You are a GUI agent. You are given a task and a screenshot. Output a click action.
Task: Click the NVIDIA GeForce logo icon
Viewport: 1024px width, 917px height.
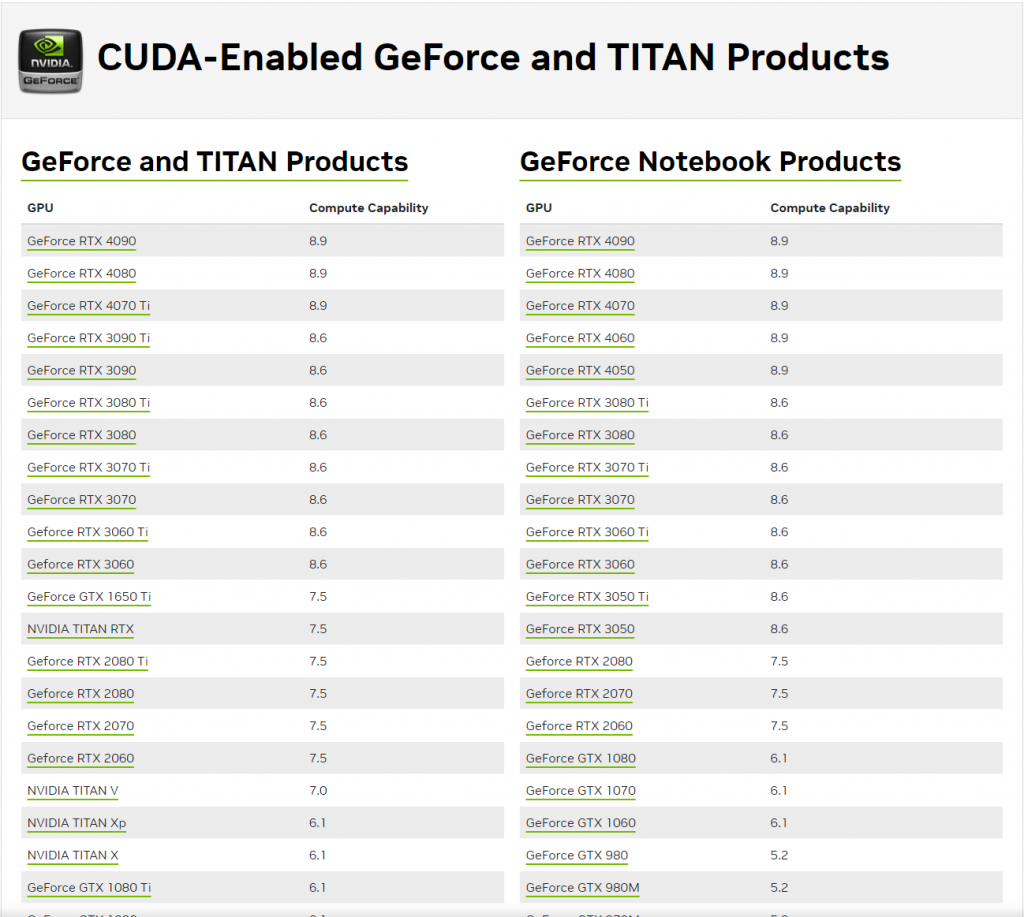pyautogui.click(x=50, y=61)
